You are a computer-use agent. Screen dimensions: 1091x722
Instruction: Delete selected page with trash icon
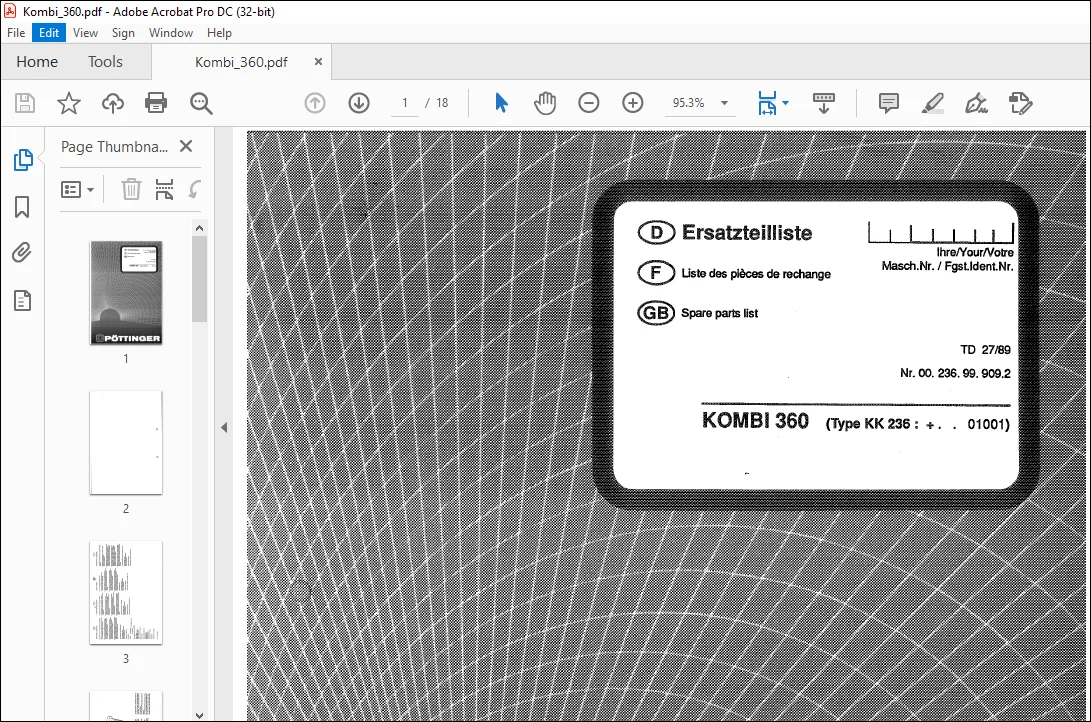[x=131, y=189]
